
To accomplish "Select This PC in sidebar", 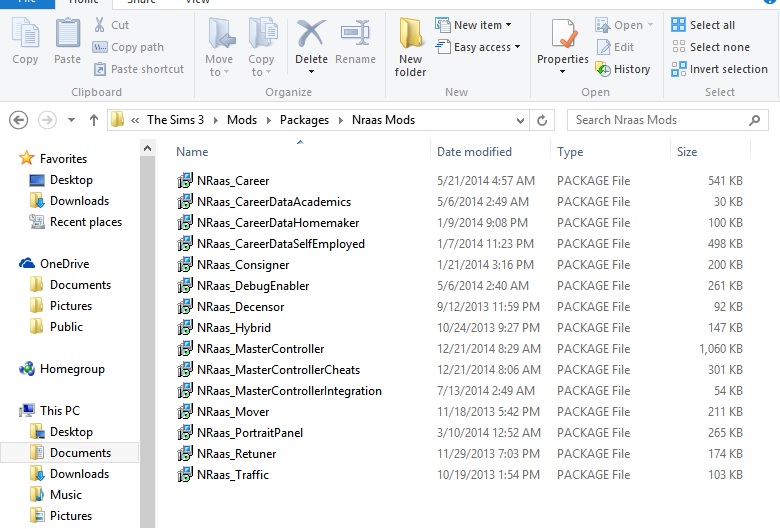I will click(x=60, y=411).
